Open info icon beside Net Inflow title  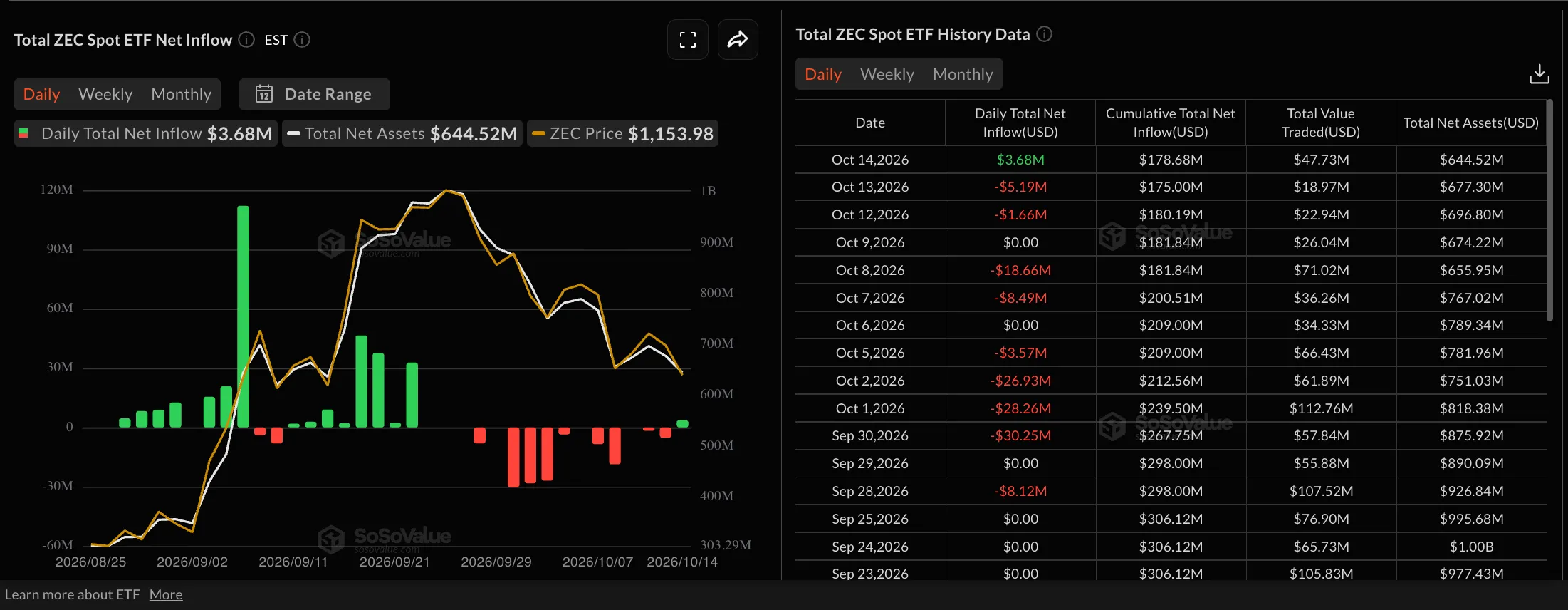tap(246, 40)
